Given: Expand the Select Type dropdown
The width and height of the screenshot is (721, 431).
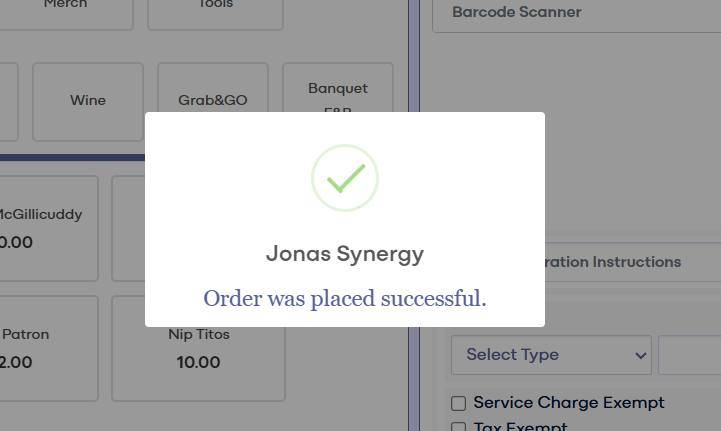Looking at the screenshot, I should click(x=550, y=355).
